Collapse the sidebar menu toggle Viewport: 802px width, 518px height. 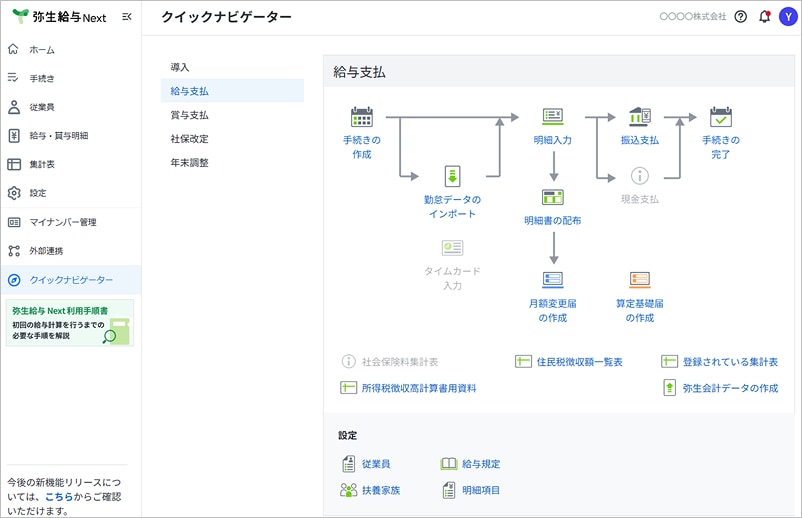(126, 17)
